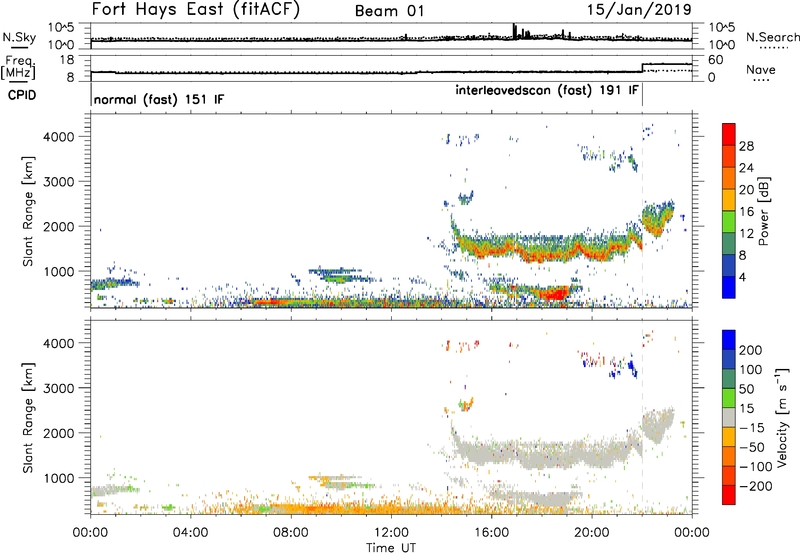
Task: Click the frequency step-up near 22:00
Action: click(x=642, y=68)
